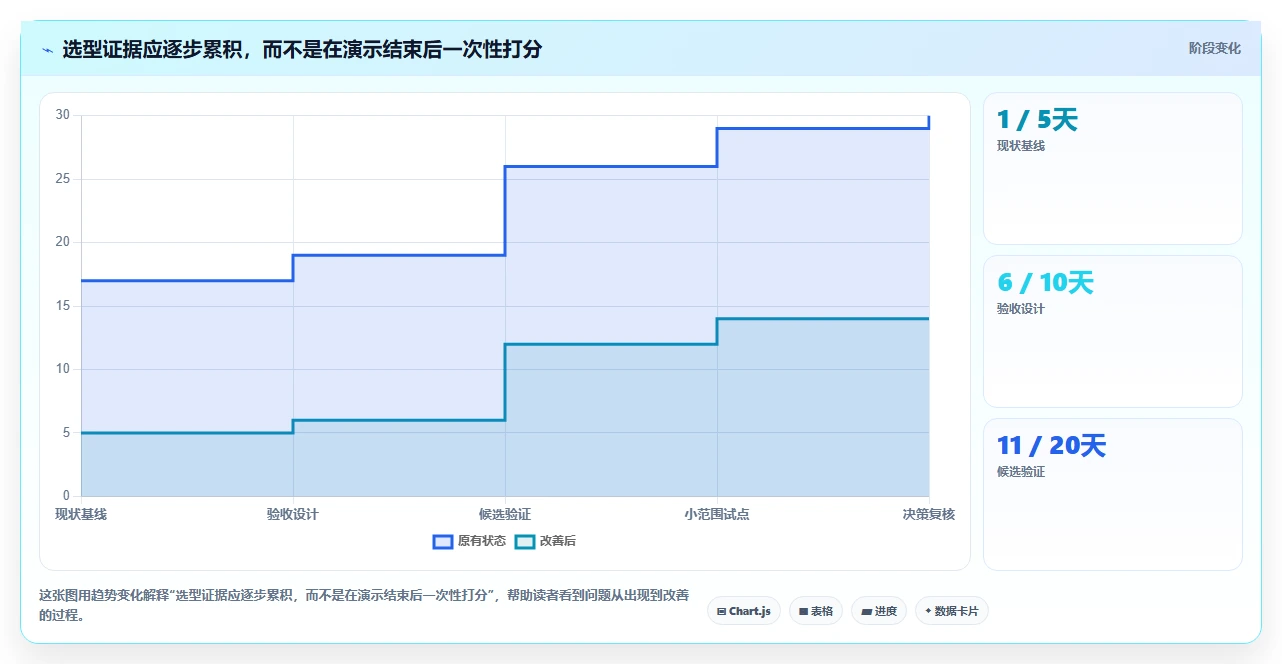Screen dimensions: 1282x664
Task: Click the y-axis value 10
Action: [63, 369]
